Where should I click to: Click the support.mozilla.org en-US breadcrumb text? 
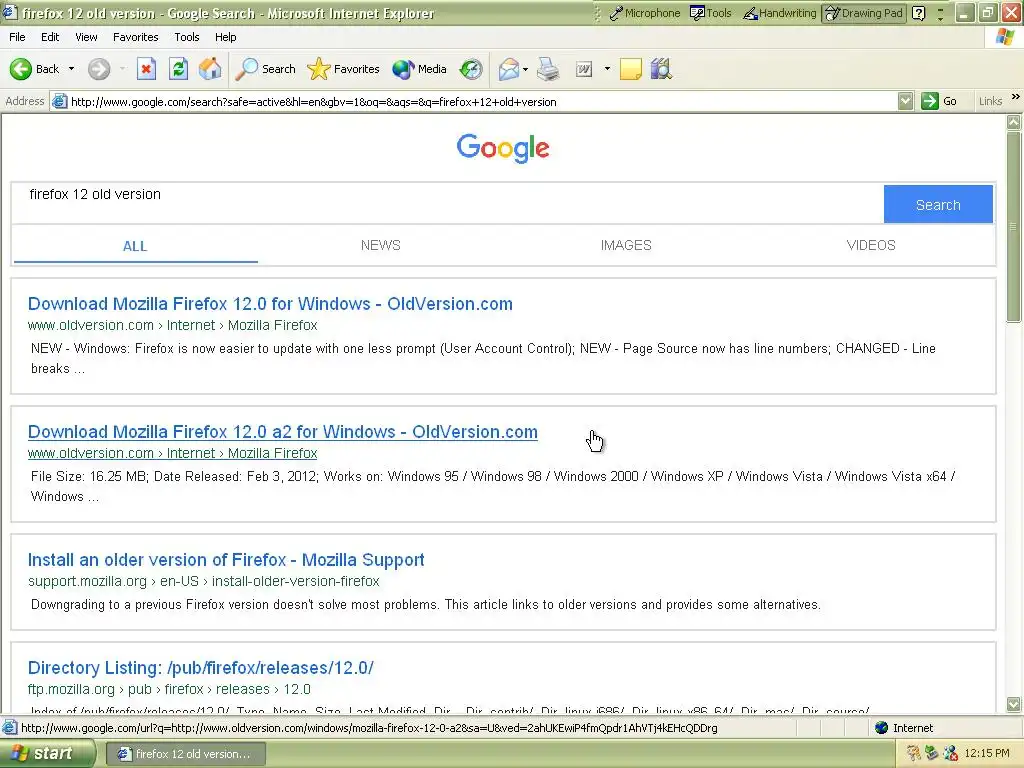(x=203, y=581)
